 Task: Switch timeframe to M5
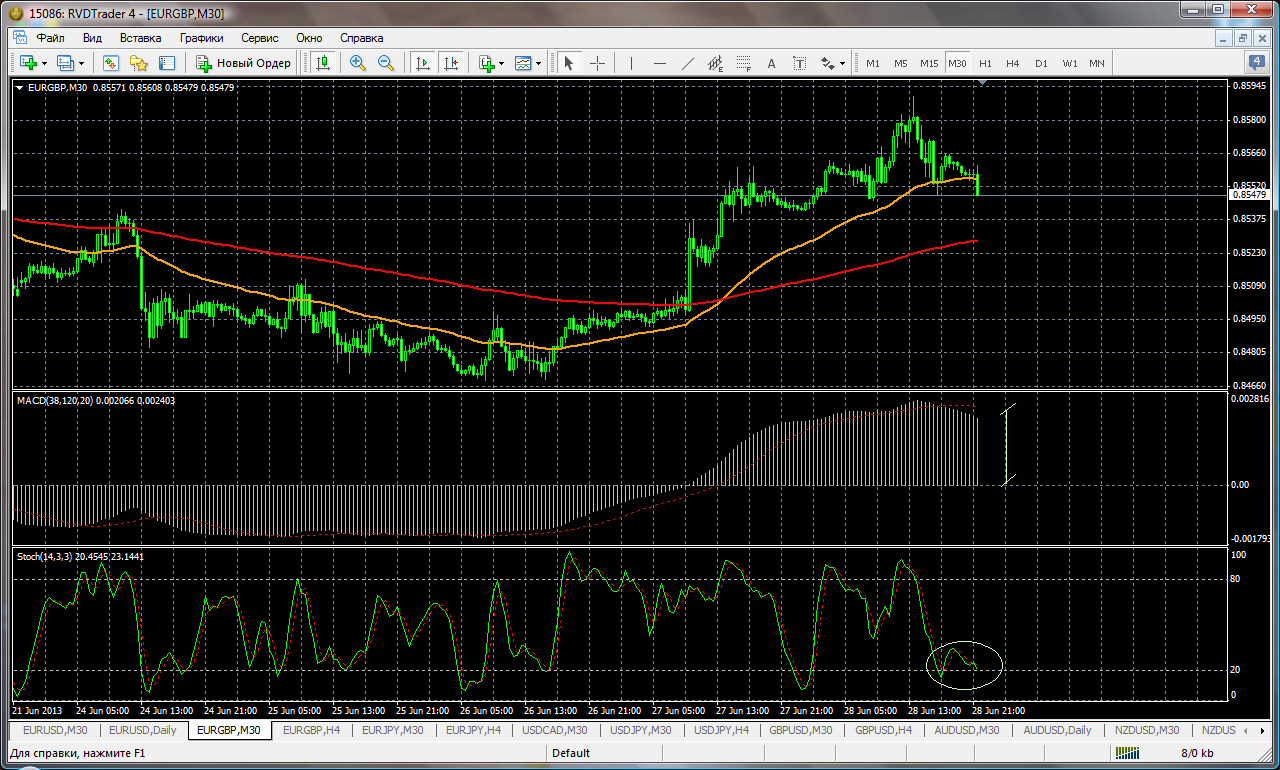click(x=901, y=63)
